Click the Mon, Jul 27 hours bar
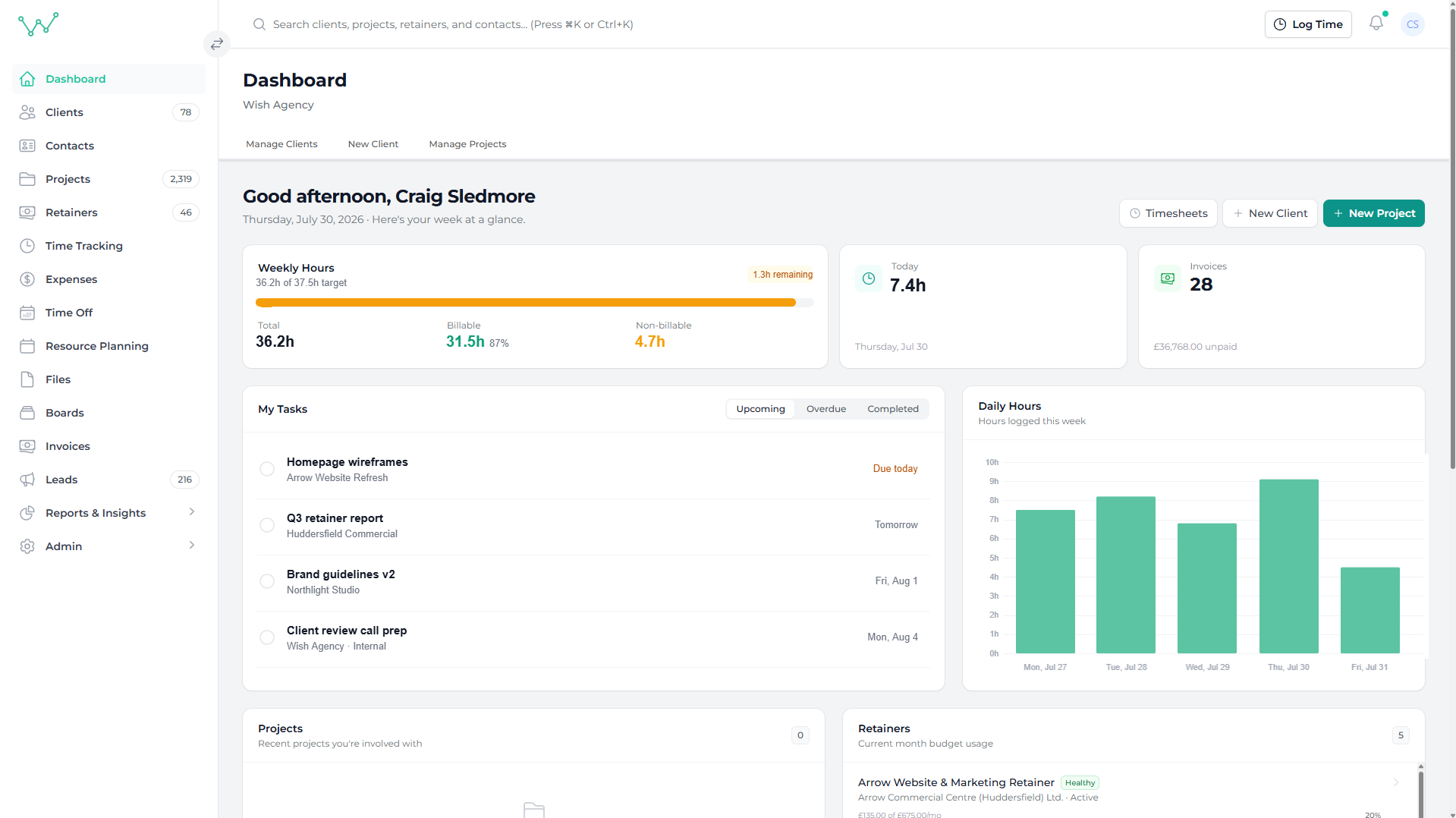 [x=1046, y=581]
